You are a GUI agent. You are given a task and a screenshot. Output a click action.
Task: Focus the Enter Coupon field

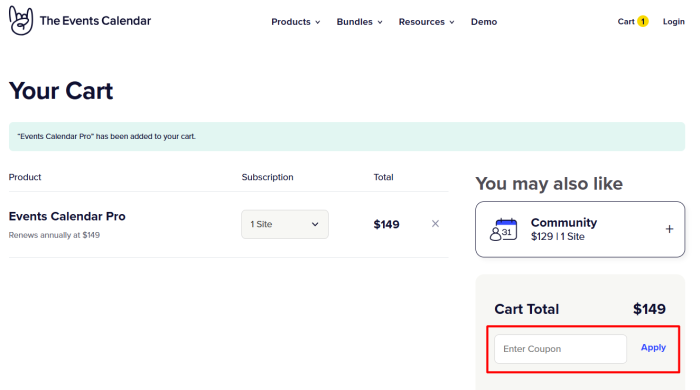[x=560, y=349]
